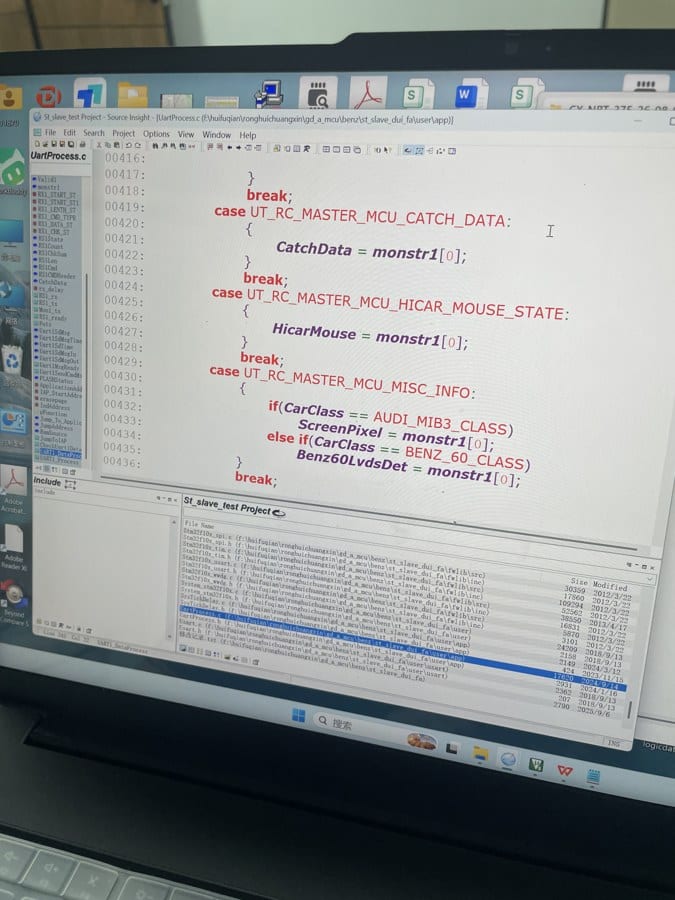Click the context help arrow toolbar icon
The image size is (675, 900).
pos(386,150)
